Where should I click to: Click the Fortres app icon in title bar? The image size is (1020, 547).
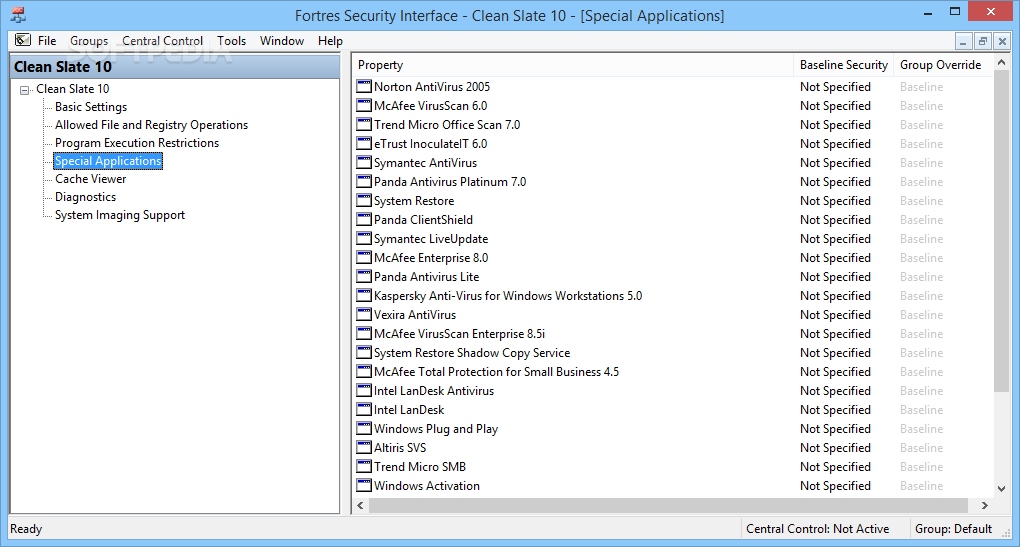point(18,15)
